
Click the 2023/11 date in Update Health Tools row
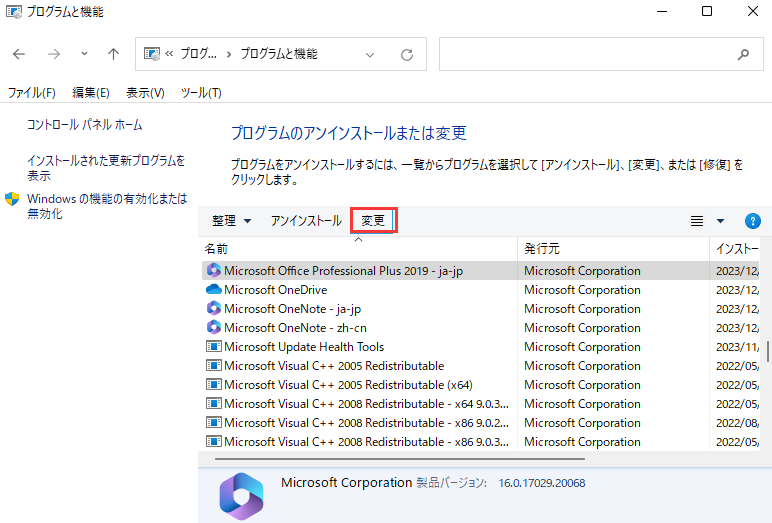pyautogui.click(x=738, y=347)
